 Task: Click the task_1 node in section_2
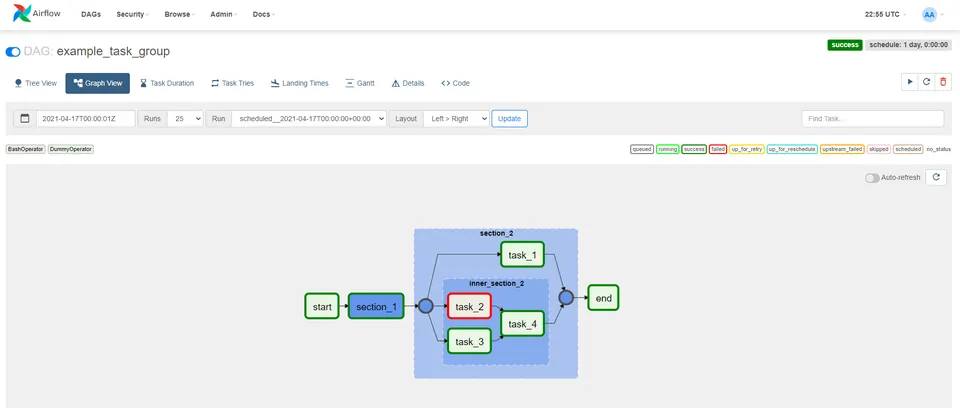pos(522,254)
